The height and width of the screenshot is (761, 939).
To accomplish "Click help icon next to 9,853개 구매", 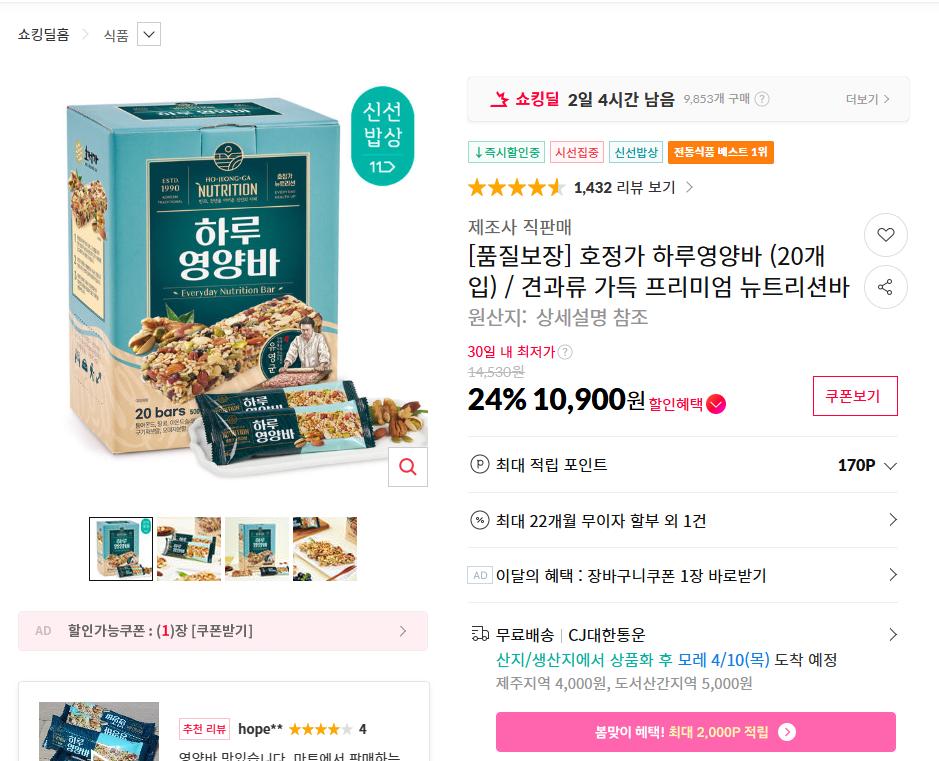I will click(x=762, y=99).
